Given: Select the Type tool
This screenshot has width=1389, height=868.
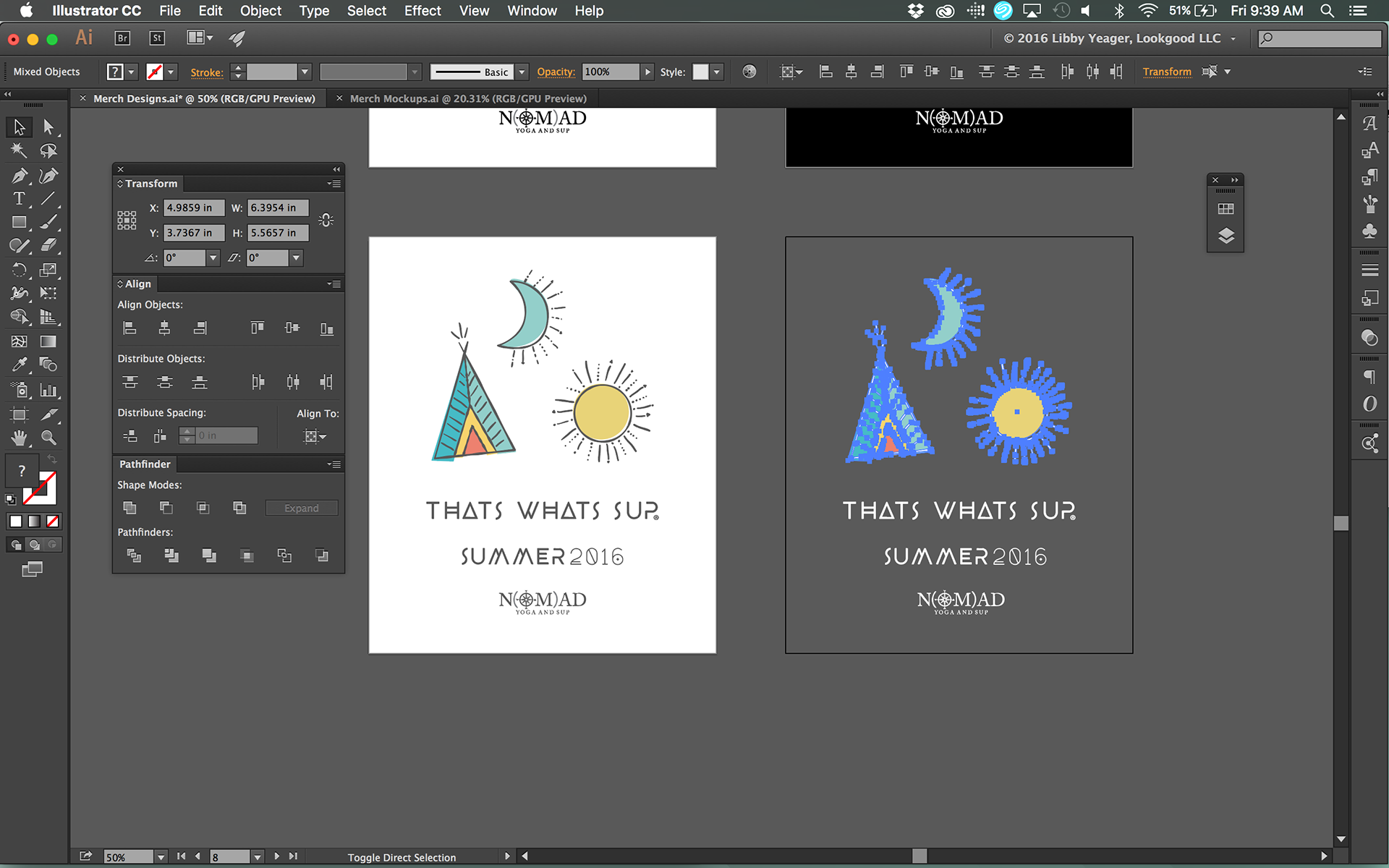Looking at the screenshot, I should click(19, 199).
